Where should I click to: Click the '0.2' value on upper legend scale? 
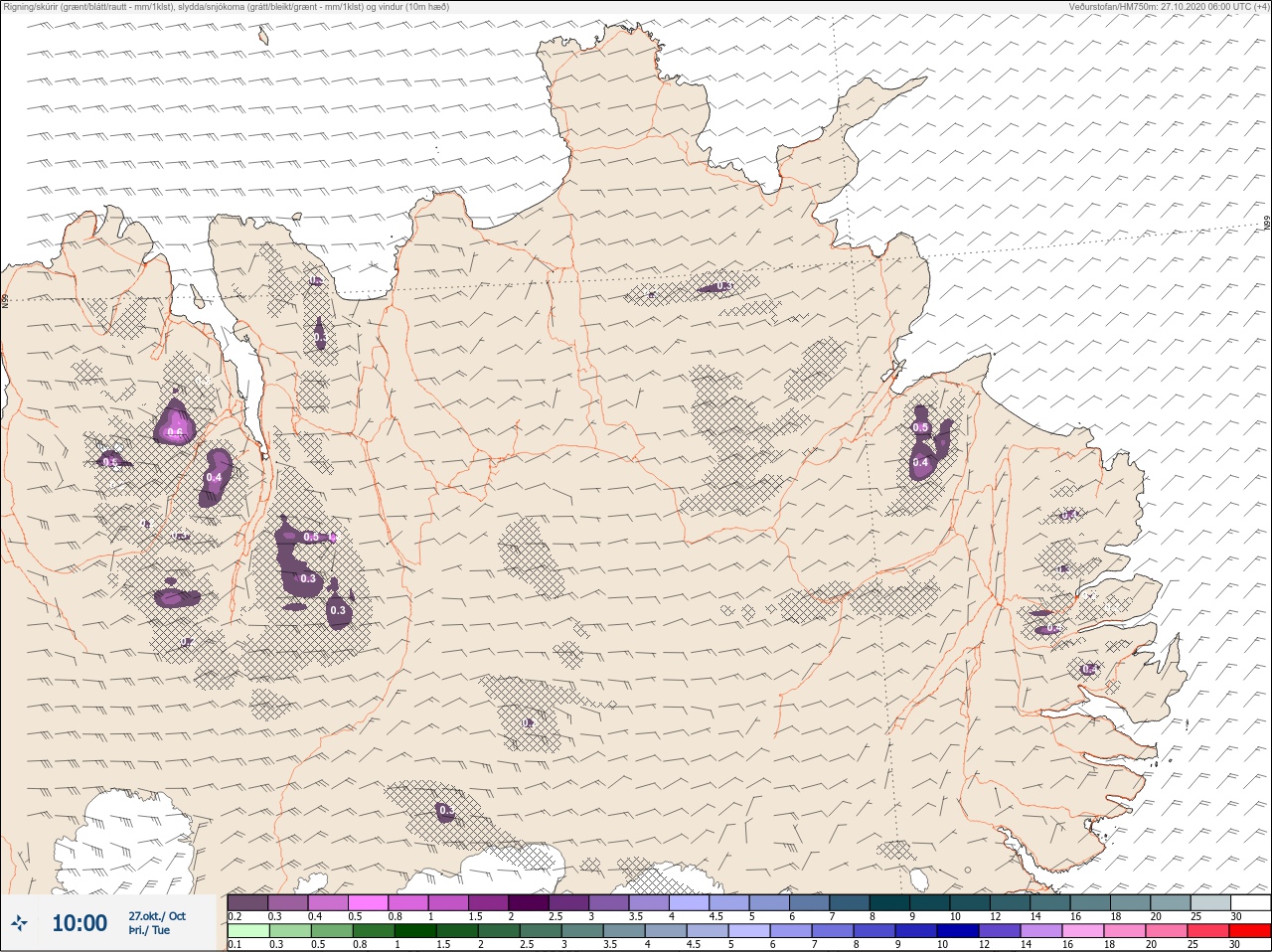pyautogui.click(x=235, y=916)
